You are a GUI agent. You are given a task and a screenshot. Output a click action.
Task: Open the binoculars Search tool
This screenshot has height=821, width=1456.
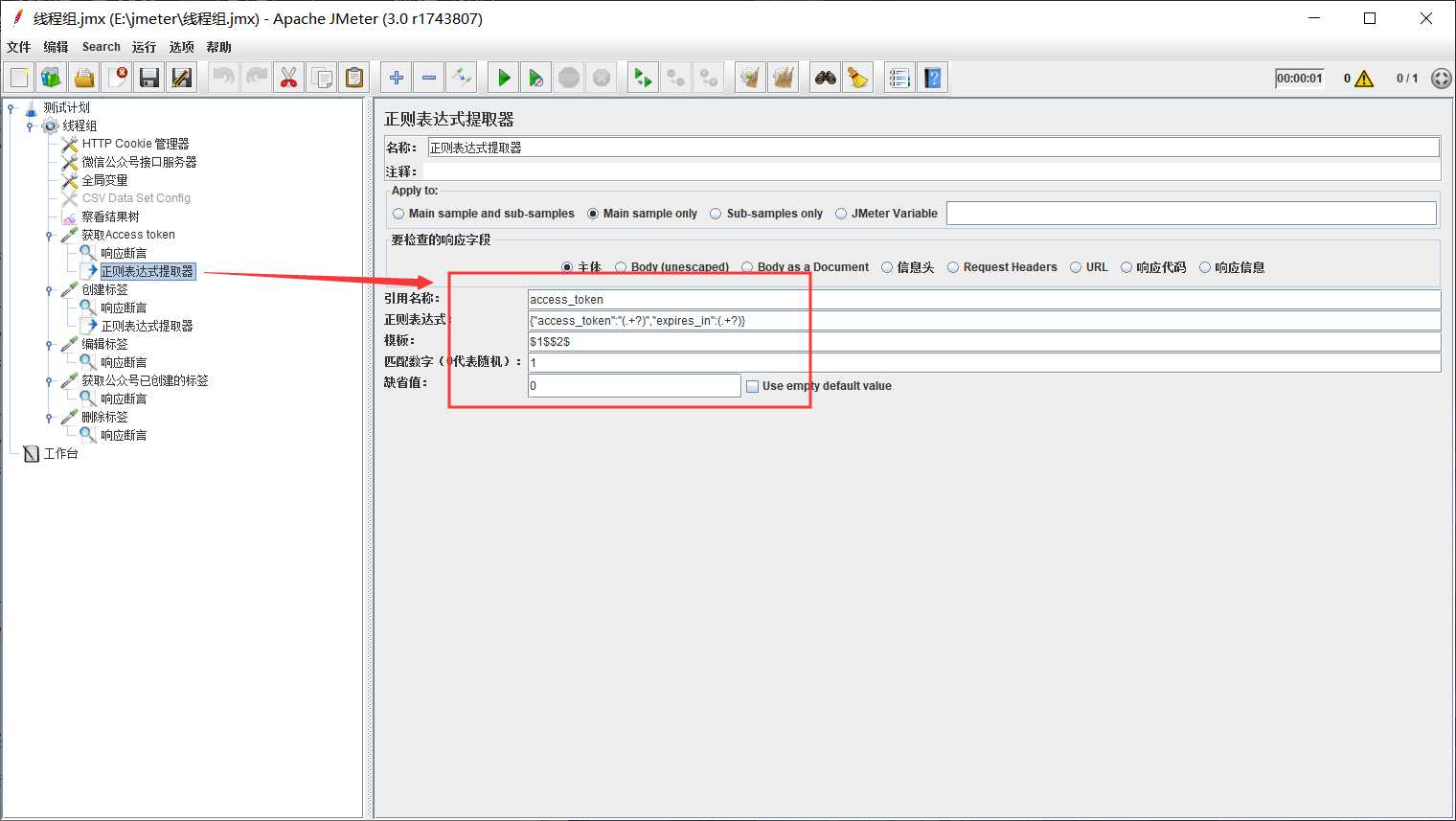point(825,78)
